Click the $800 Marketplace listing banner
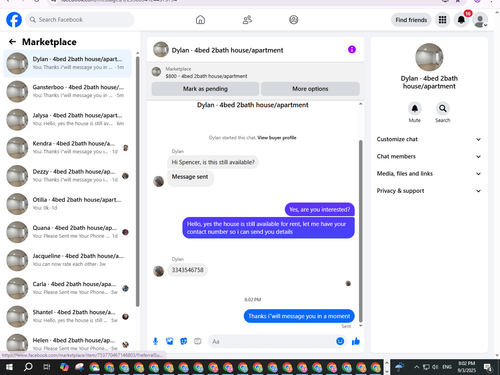500x375 pixels. 255,72
